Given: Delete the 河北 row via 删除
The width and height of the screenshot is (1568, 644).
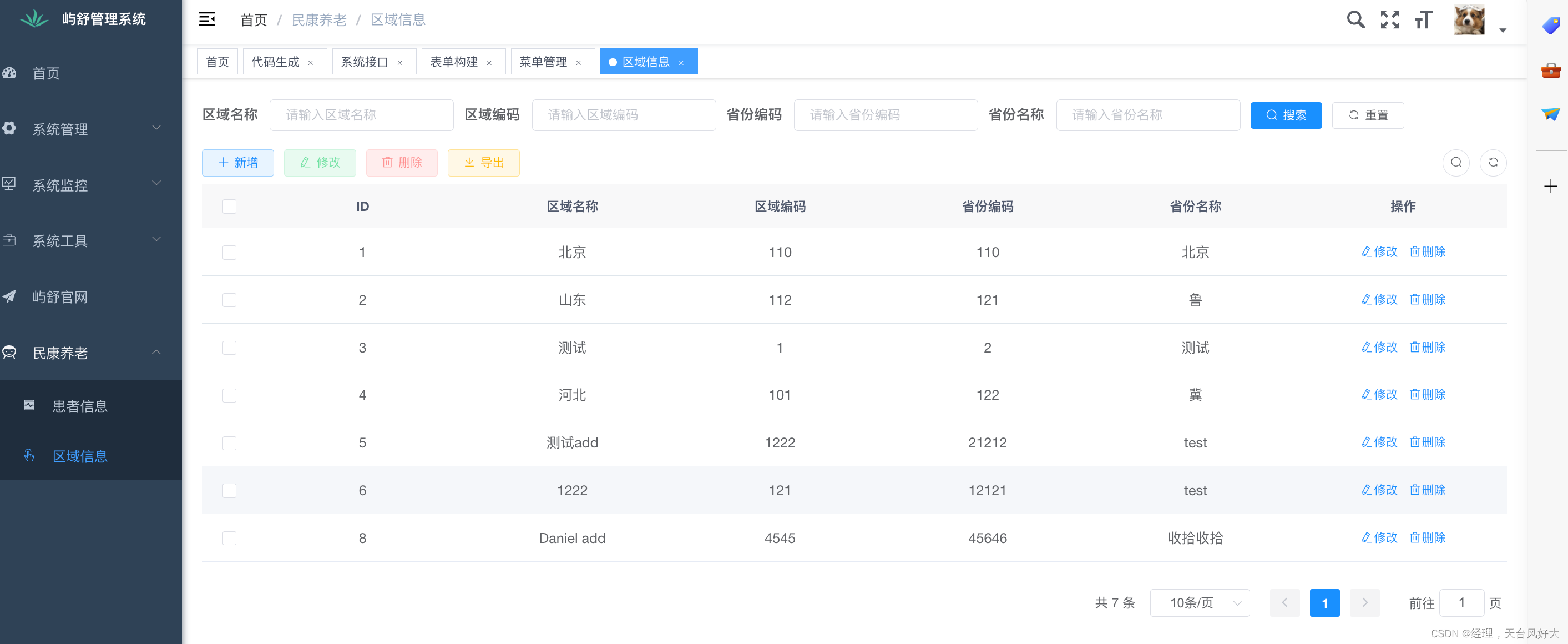Looking at the screenshot, I should 1428,394.
